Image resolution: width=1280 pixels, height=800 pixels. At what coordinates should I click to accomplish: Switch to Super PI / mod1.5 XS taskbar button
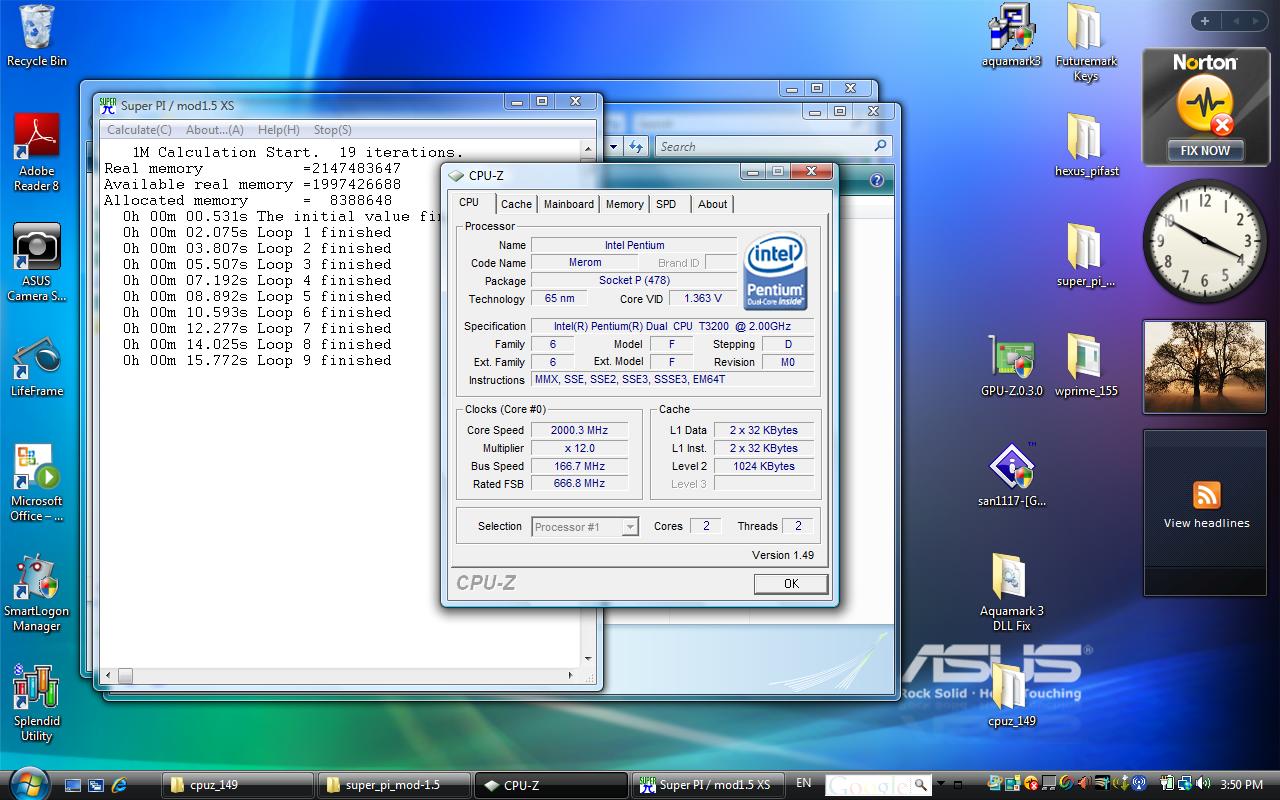710,785
